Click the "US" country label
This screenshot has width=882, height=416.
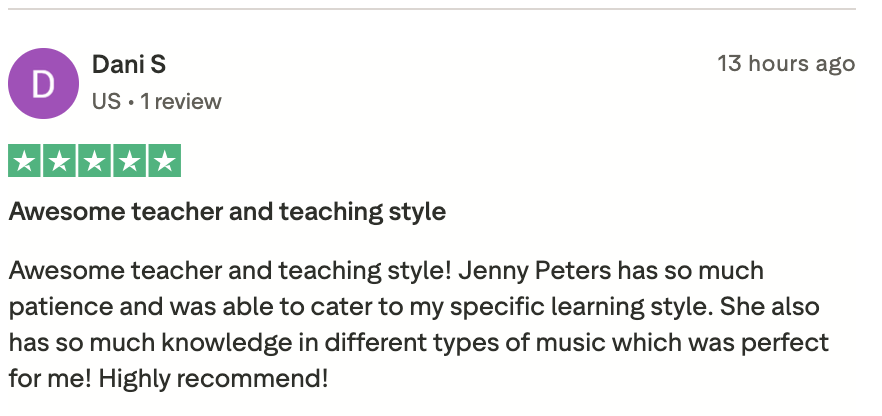coord(106,101)
